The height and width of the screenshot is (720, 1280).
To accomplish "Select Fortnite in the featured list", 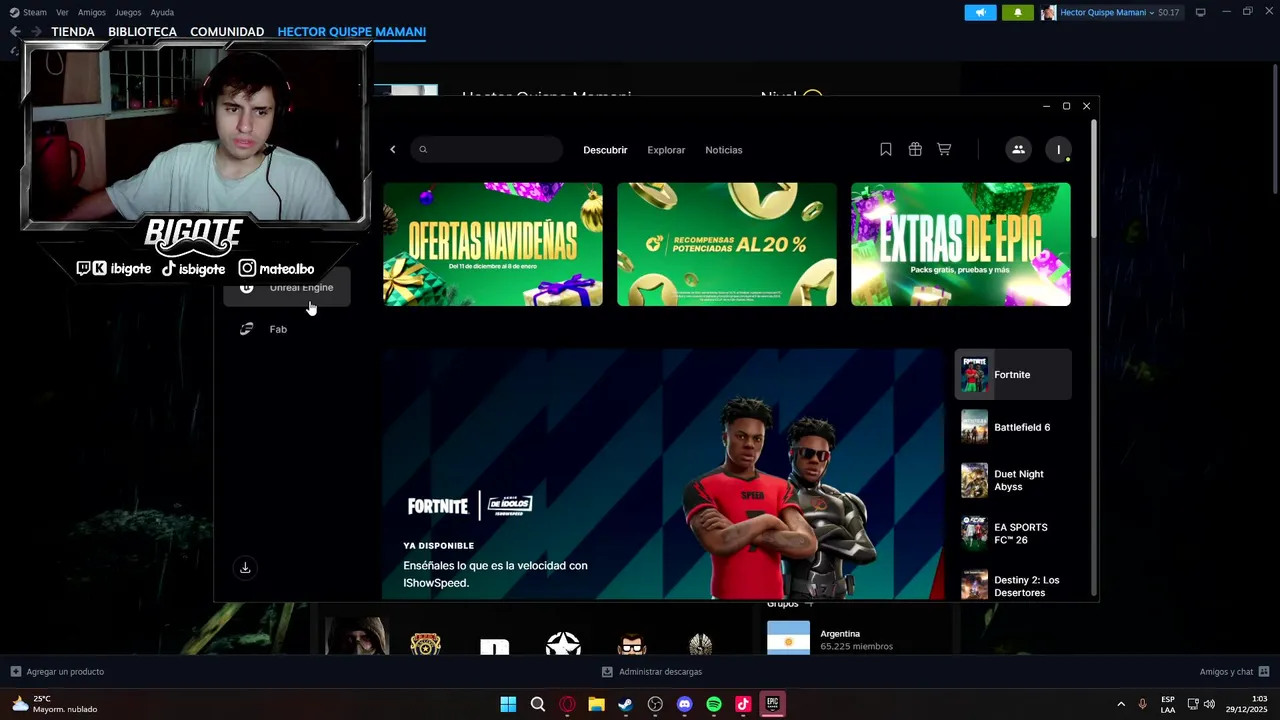I will [x=1013, y=375].
